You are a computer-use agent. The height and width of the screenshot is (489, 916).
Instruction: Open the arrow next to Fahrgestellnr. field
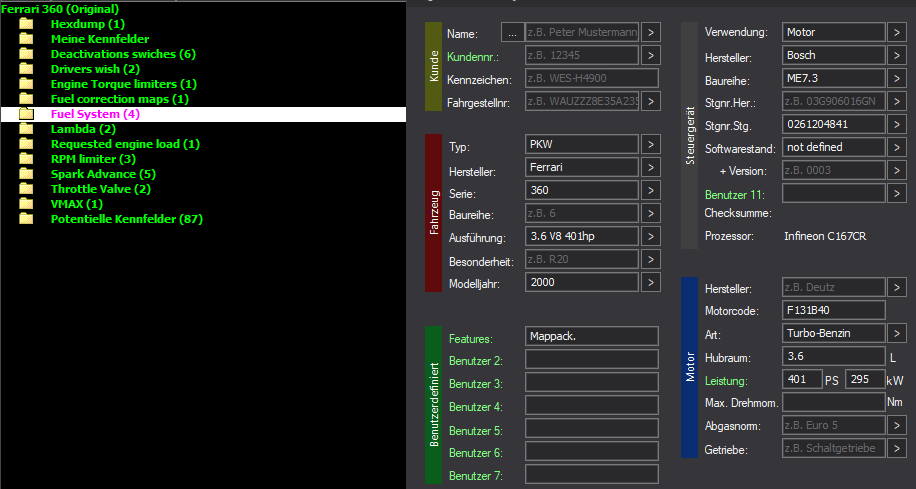coord(651,101)
